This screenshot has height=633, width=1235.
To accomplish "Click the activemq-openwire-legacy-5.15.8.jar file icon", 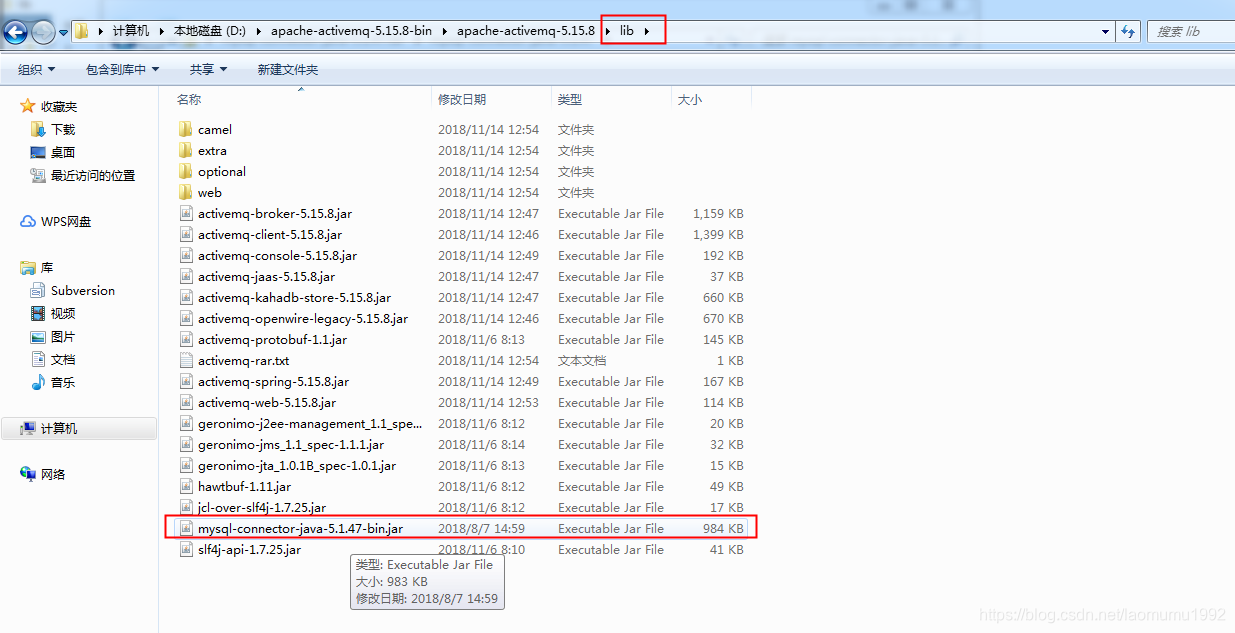I will coord(186,318).
